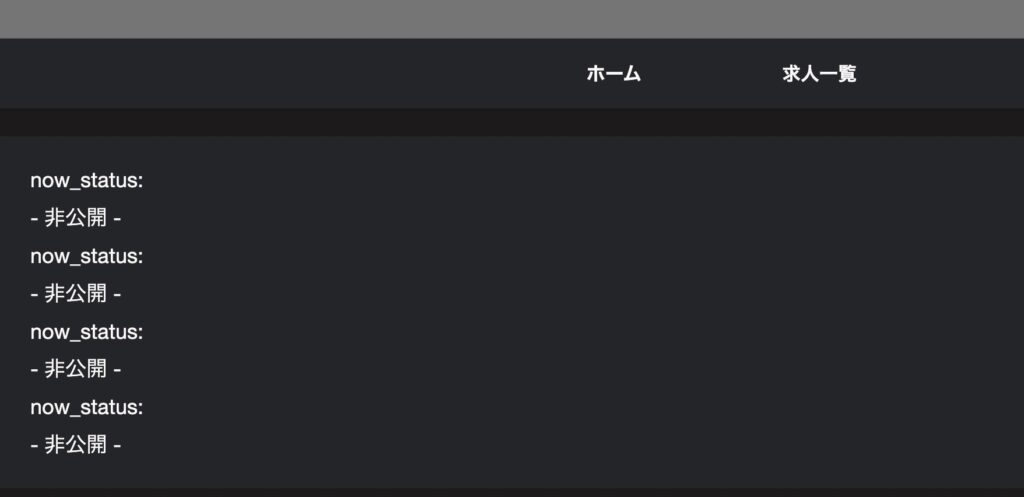Click the third now_status label

tap(87, 331)
